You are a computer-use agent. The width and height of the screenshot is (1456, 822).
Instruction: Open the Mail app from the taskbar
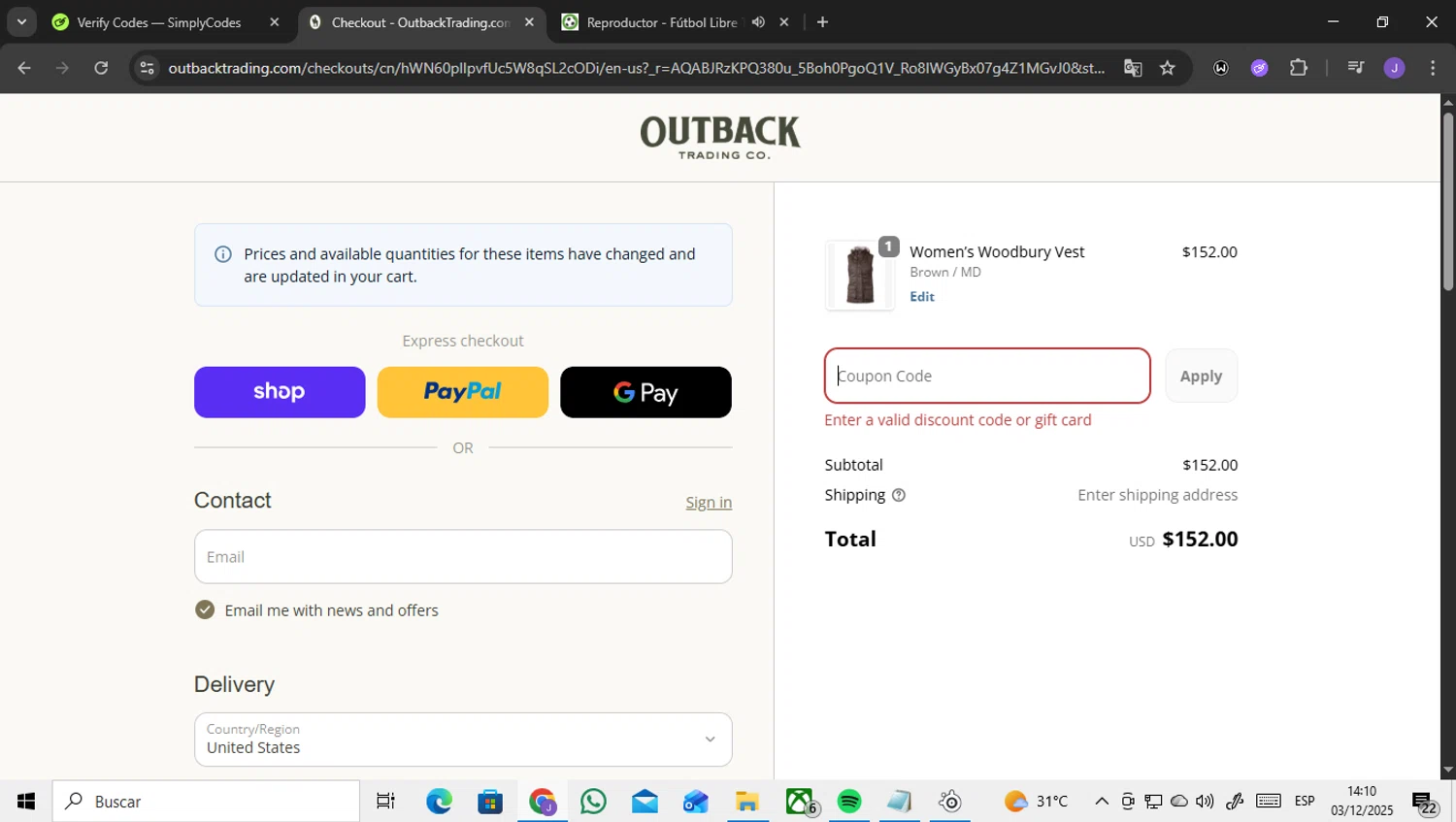point(645,802)
